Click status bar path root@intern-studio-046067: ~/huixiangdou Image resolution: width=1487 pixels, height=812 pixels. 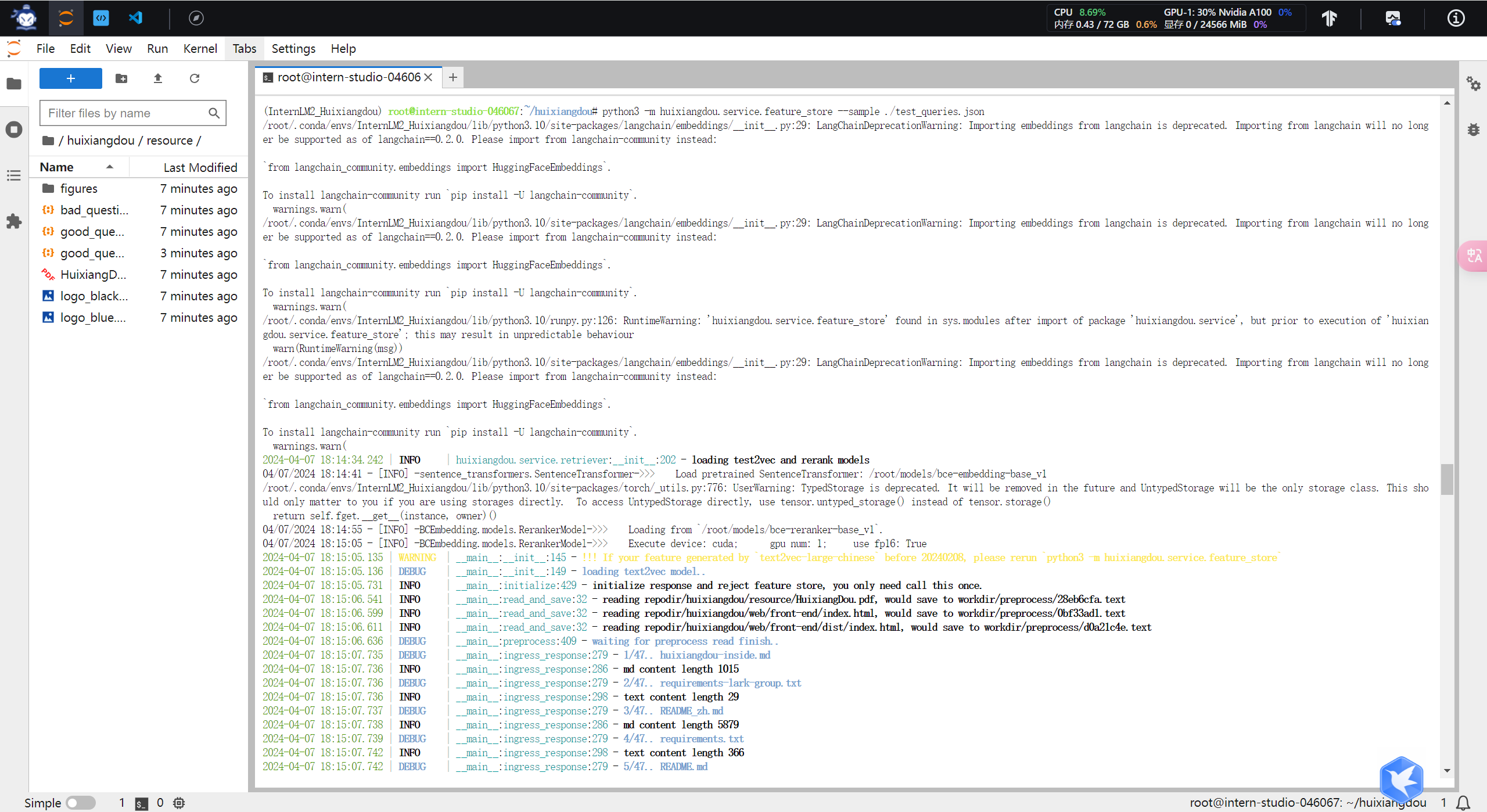1308,803
